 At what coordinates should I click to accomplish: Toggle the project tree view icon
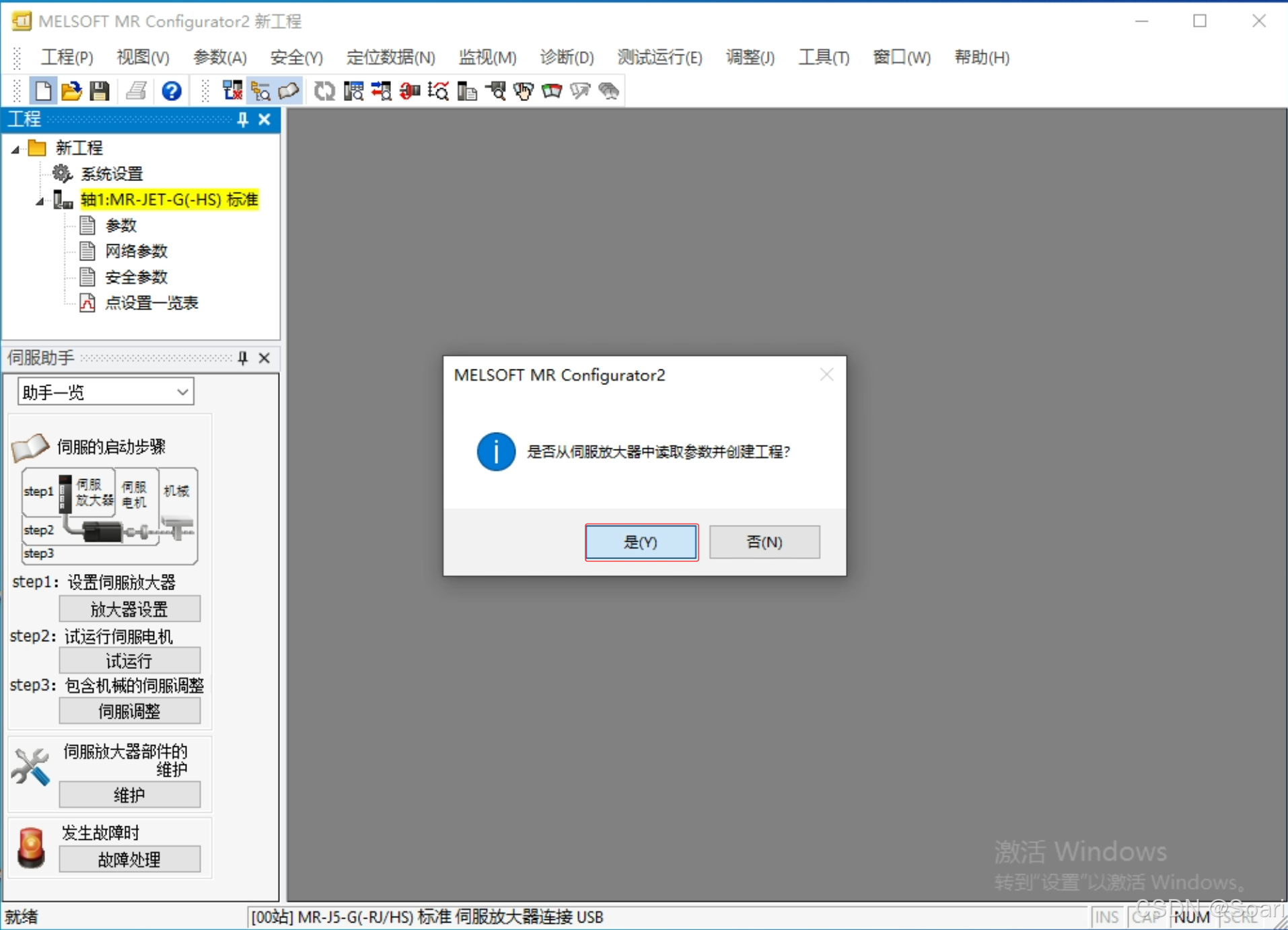tap(260, 91)
